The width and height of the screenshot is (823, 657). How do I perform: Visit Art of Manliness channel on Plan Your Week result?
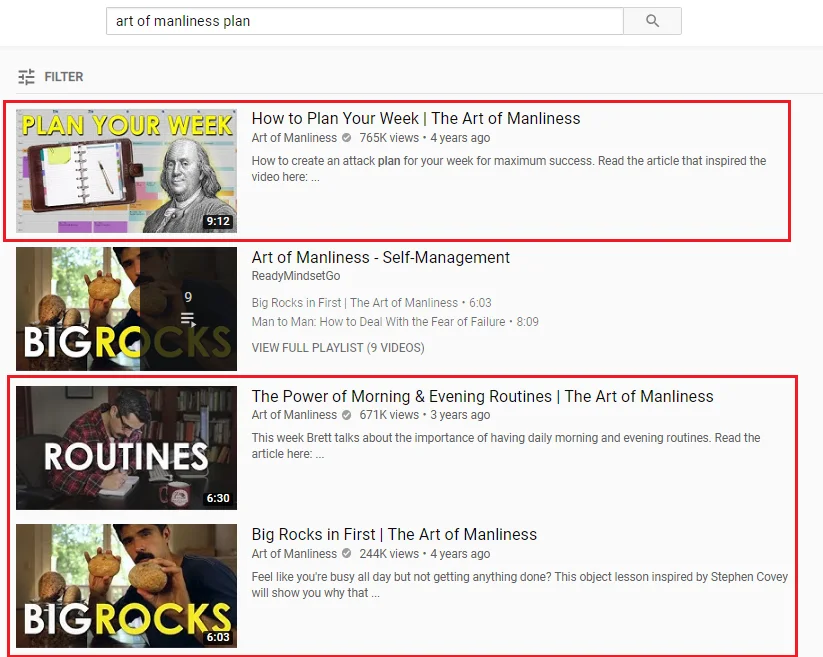point(294,138)
